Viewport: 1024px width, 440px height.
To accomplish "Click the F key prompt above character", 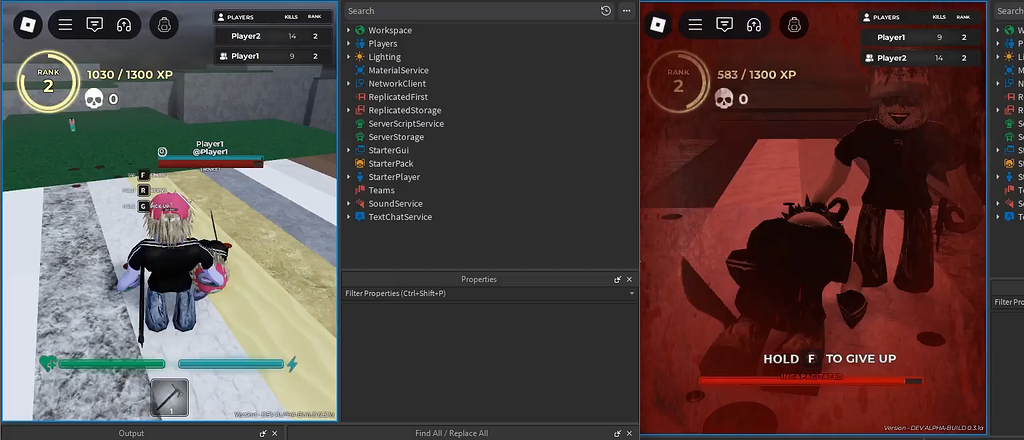I will coord(144,175).
